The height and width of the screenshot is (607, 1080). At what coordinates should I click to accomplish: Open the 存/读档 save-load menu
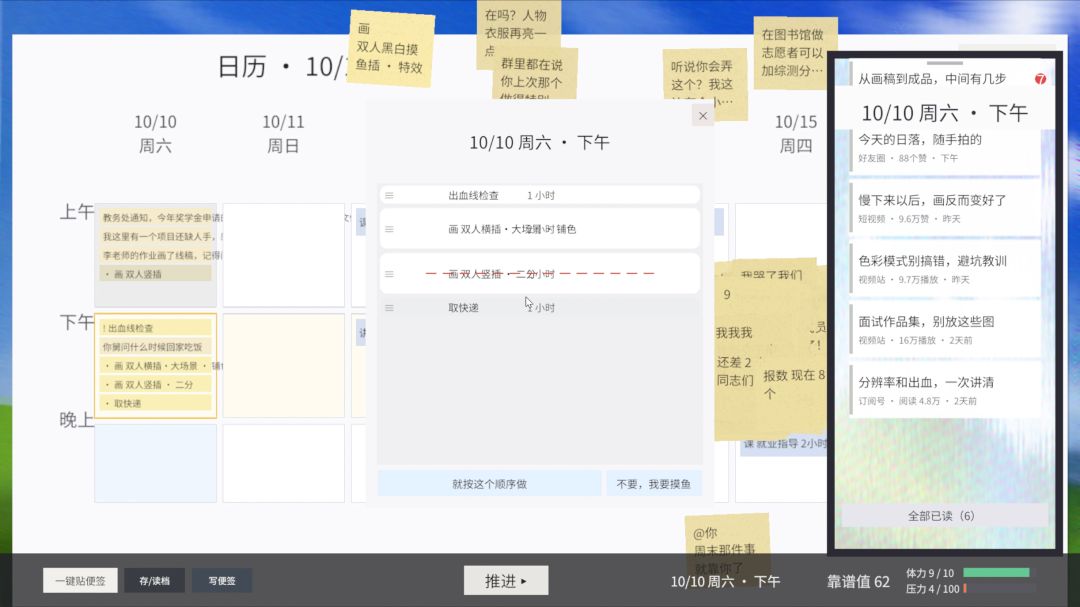154,581
